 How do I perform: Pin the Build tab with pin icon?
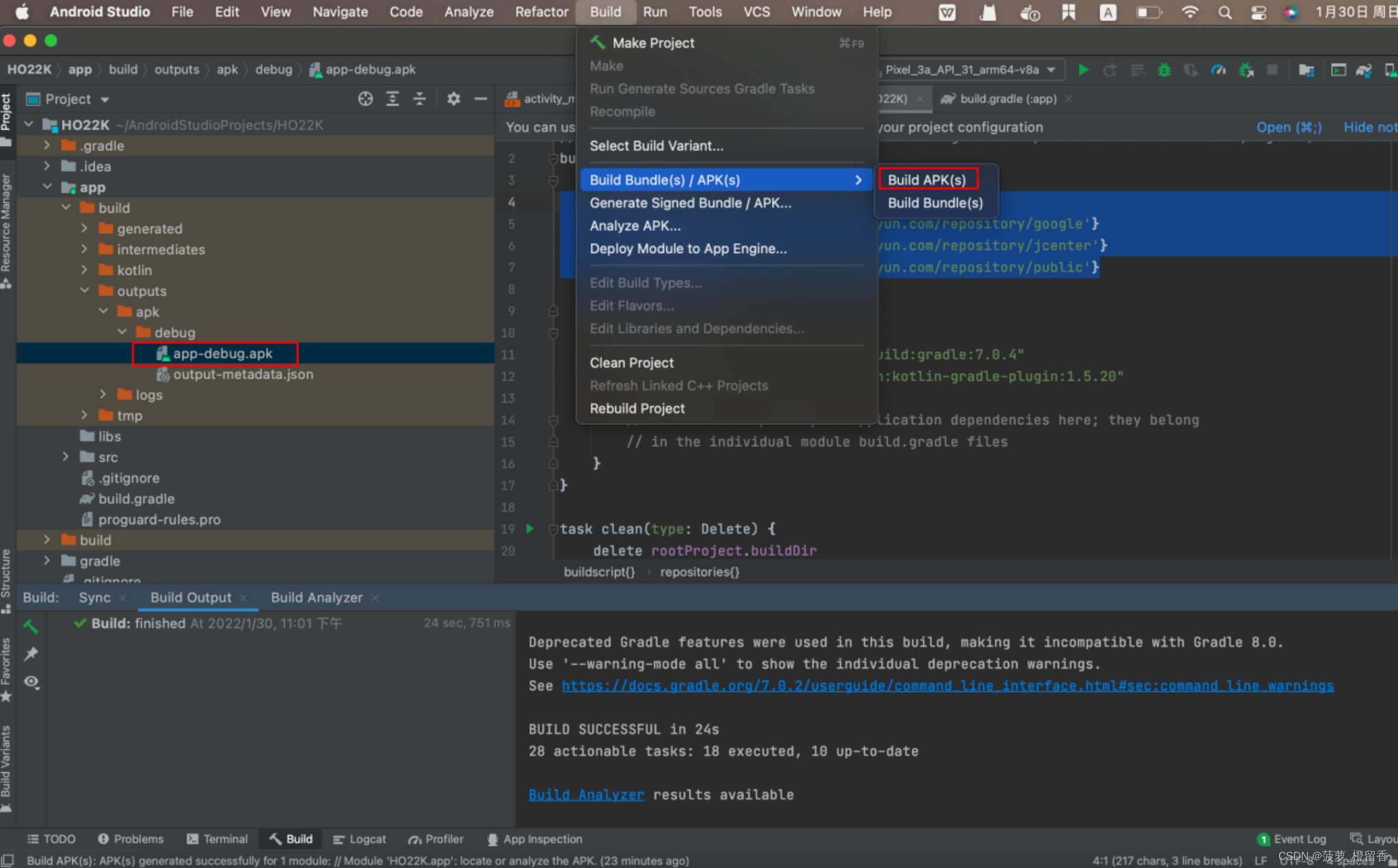pyautogui.click(x=31, y=654)
